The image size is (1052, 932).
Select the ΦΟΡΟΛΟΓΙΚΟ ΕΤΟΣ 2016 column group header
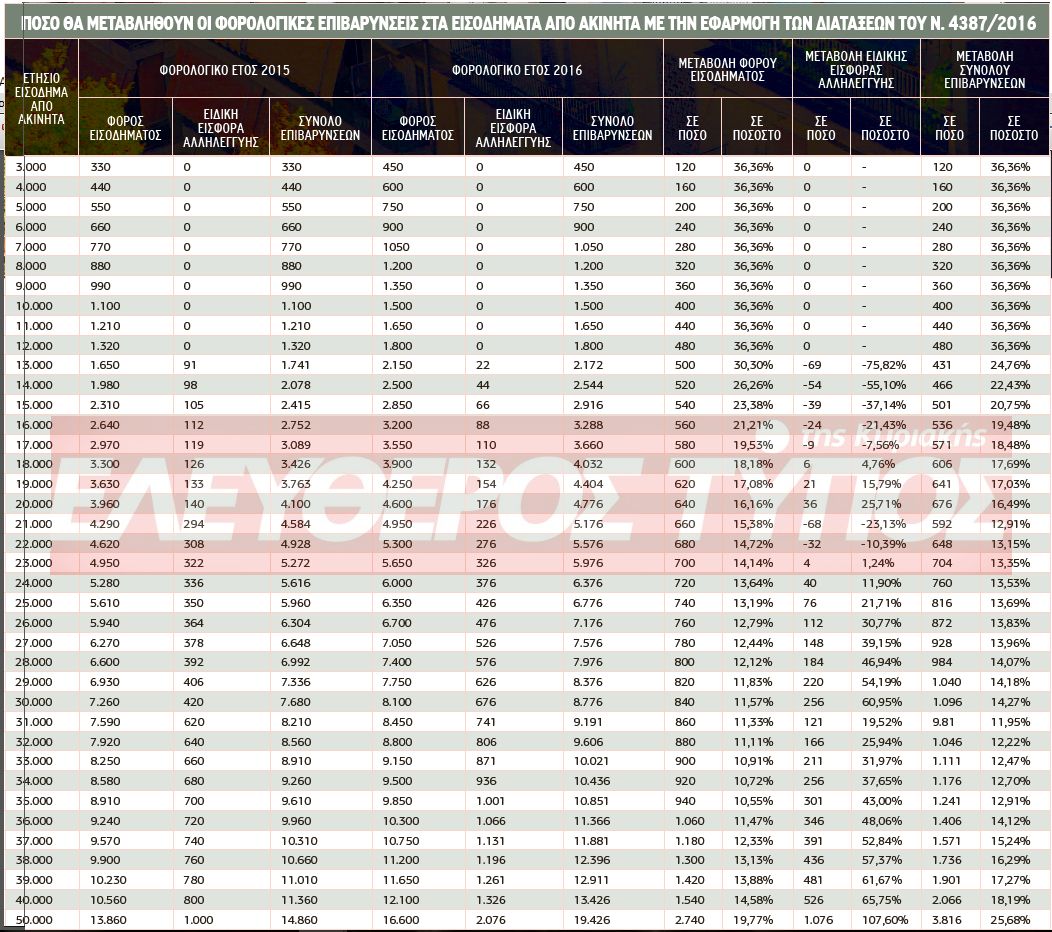[517, 70]
